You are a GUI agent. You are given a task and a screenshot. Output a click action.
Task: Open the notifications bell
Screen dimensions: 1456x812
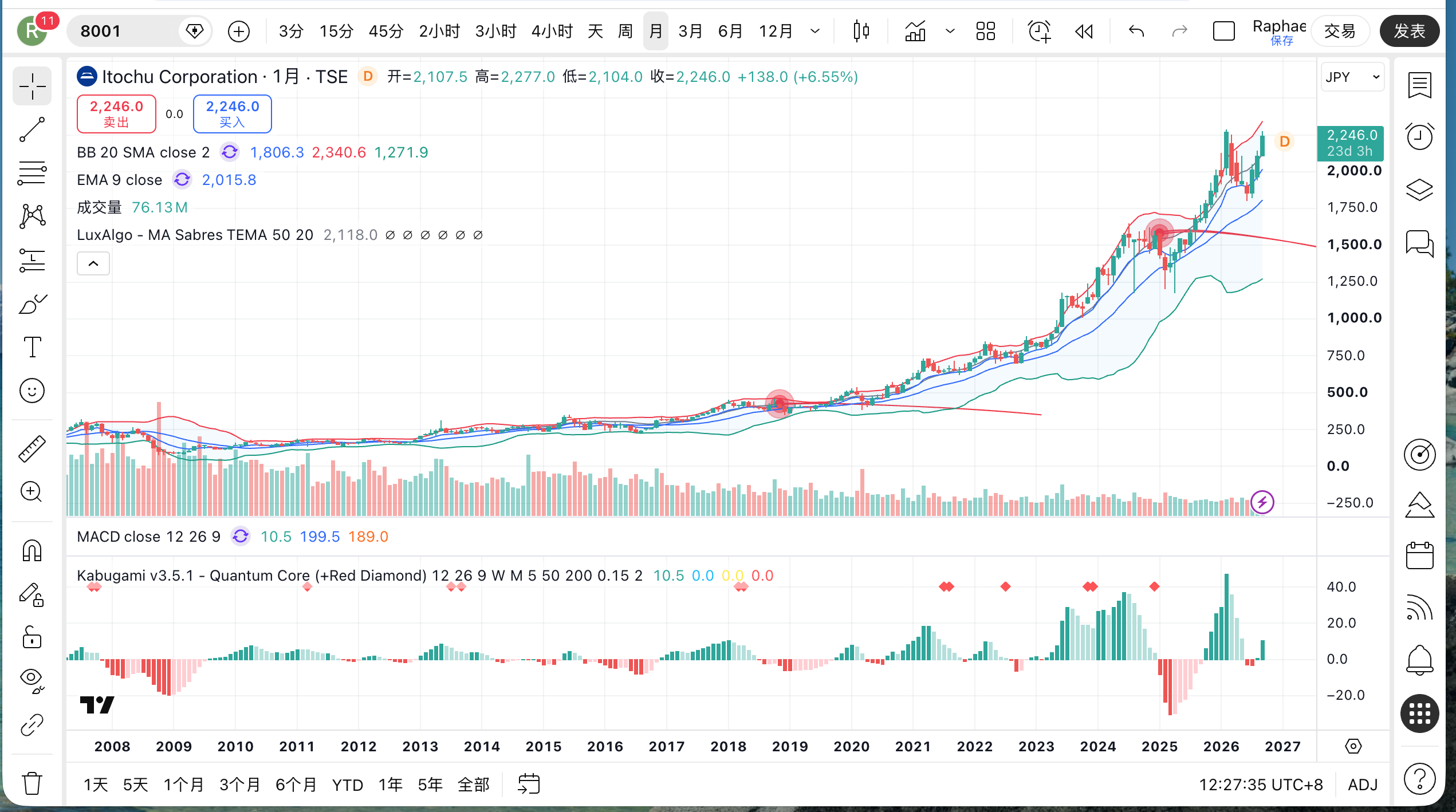click(x=1420, y=660)
